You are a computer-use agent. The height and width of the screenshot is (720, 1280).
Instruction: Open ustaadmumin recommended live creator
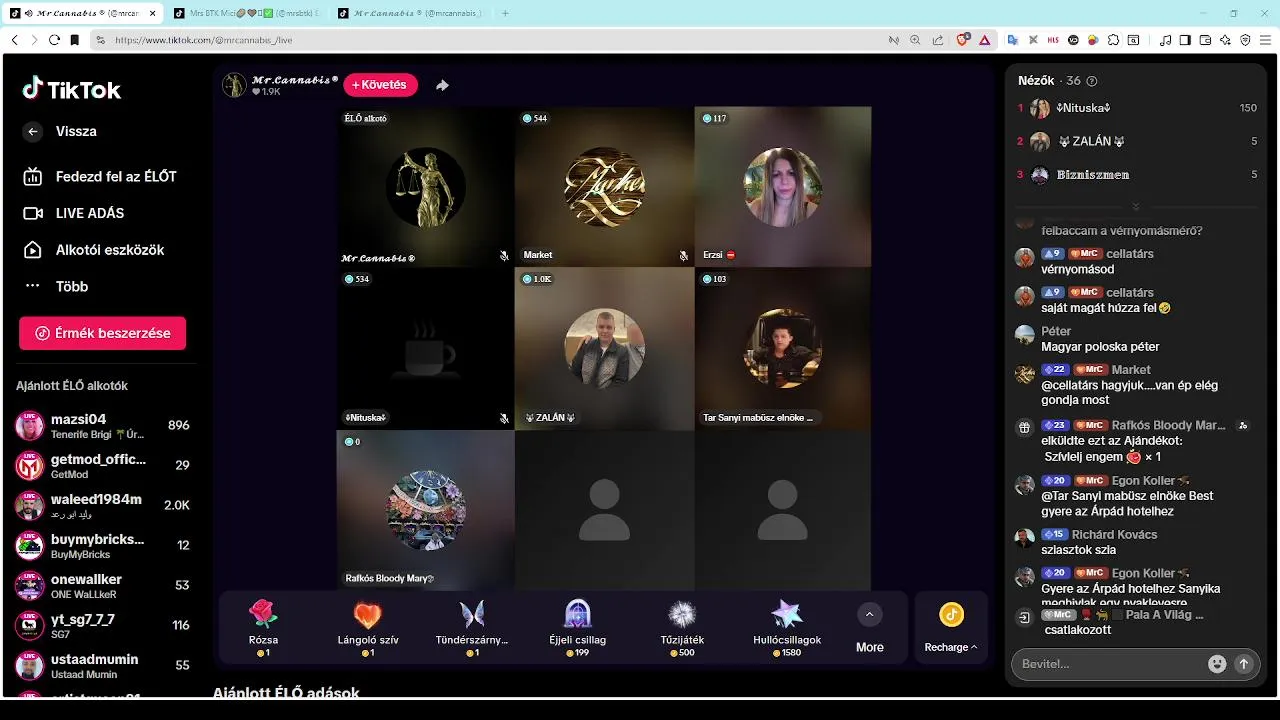102,665
